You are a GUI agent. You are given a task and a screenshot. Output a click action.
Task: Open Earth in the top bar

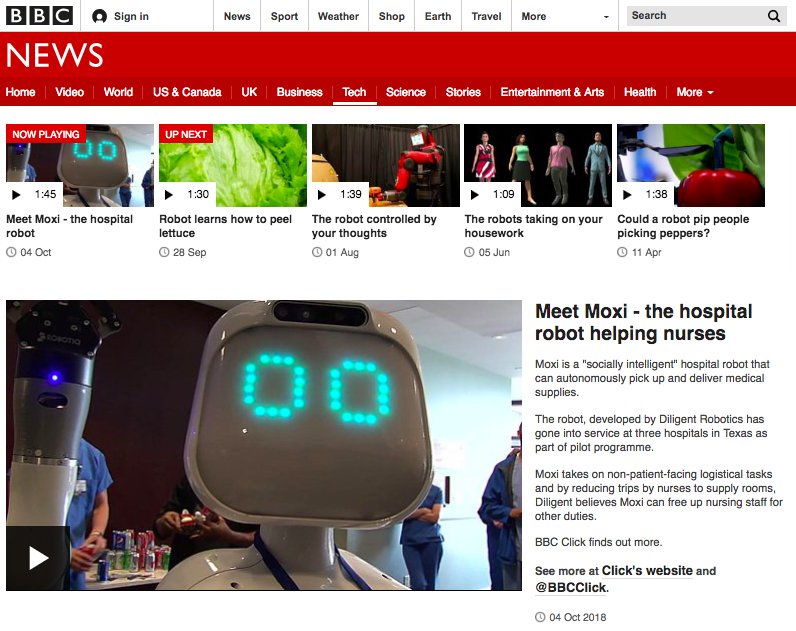(438, 16)
